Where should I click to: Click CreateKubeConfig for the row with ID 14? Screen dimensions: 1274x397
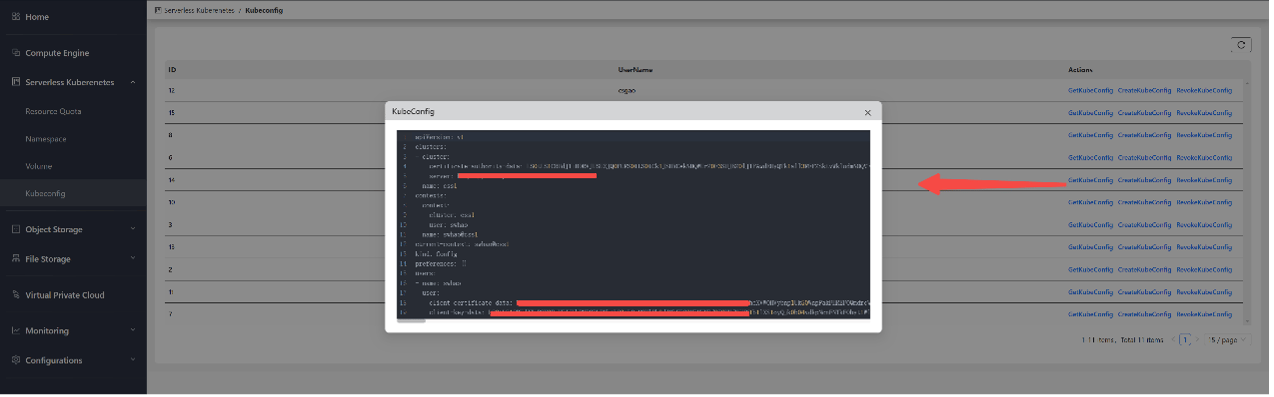1144,180
